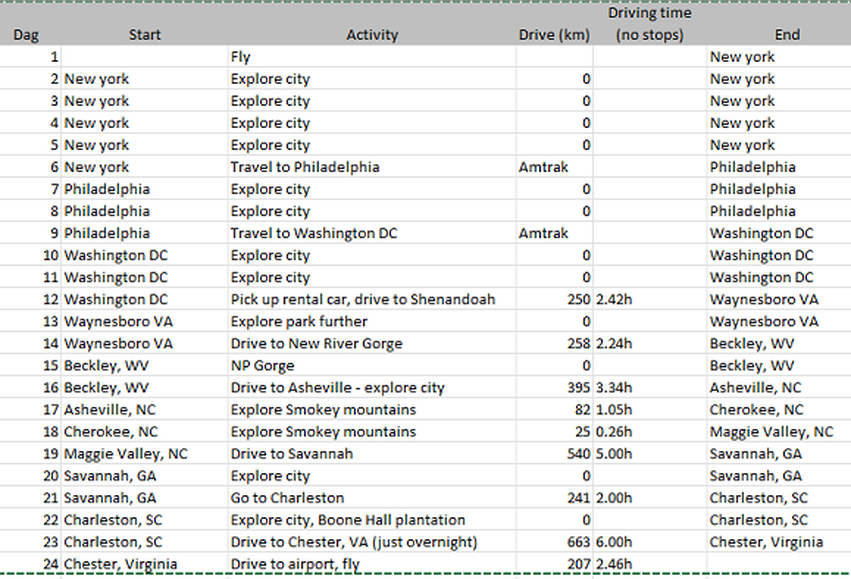Select the 'Start' column header cell
This screenshot has height=579, width=851.
click(x=144, y=35)
